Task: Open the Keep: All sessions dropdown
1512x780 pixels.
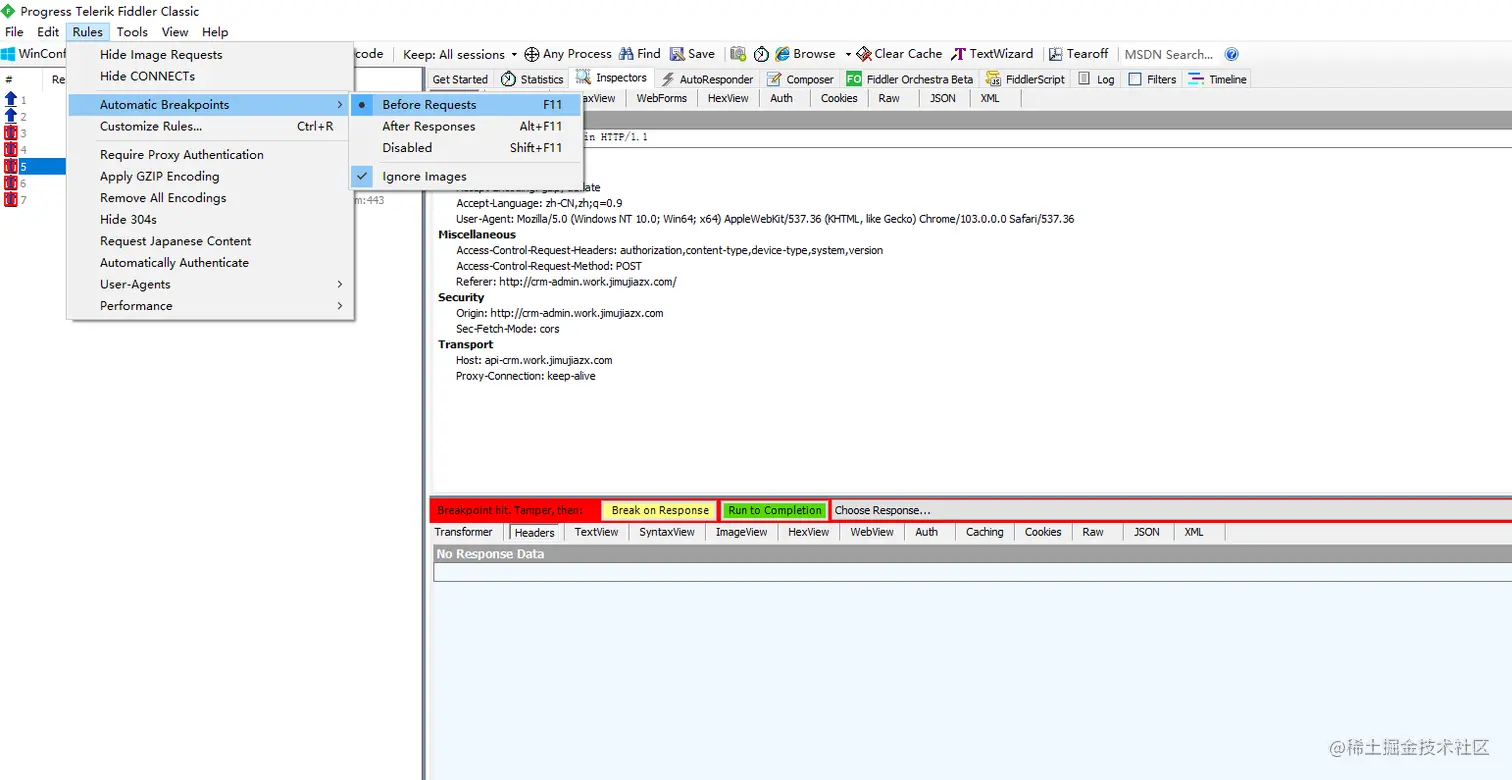Action: [x=461, y=54]
